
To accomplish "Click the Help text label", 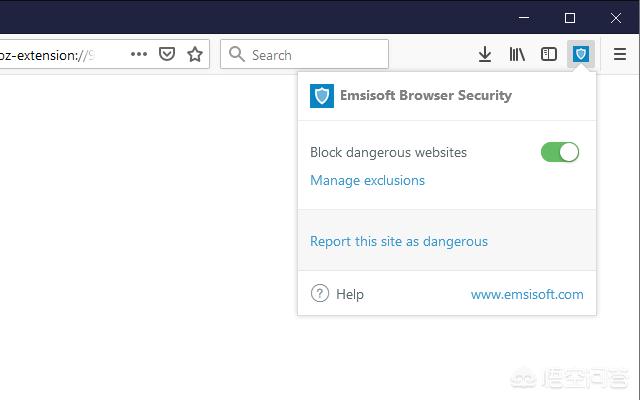I will click(x=350, y=294).
